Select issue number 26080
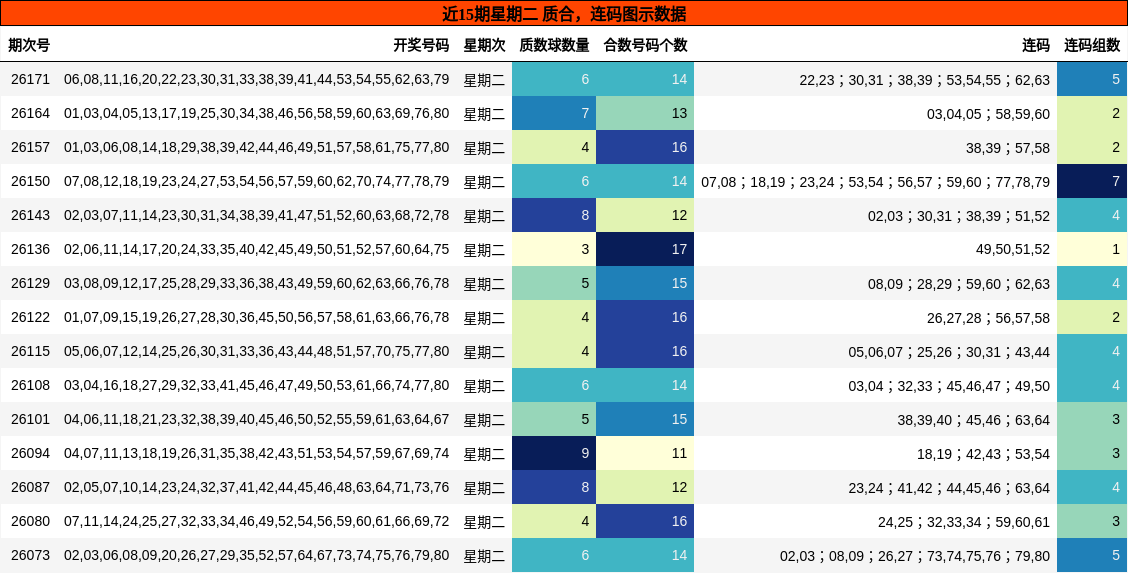 [30, 521]
